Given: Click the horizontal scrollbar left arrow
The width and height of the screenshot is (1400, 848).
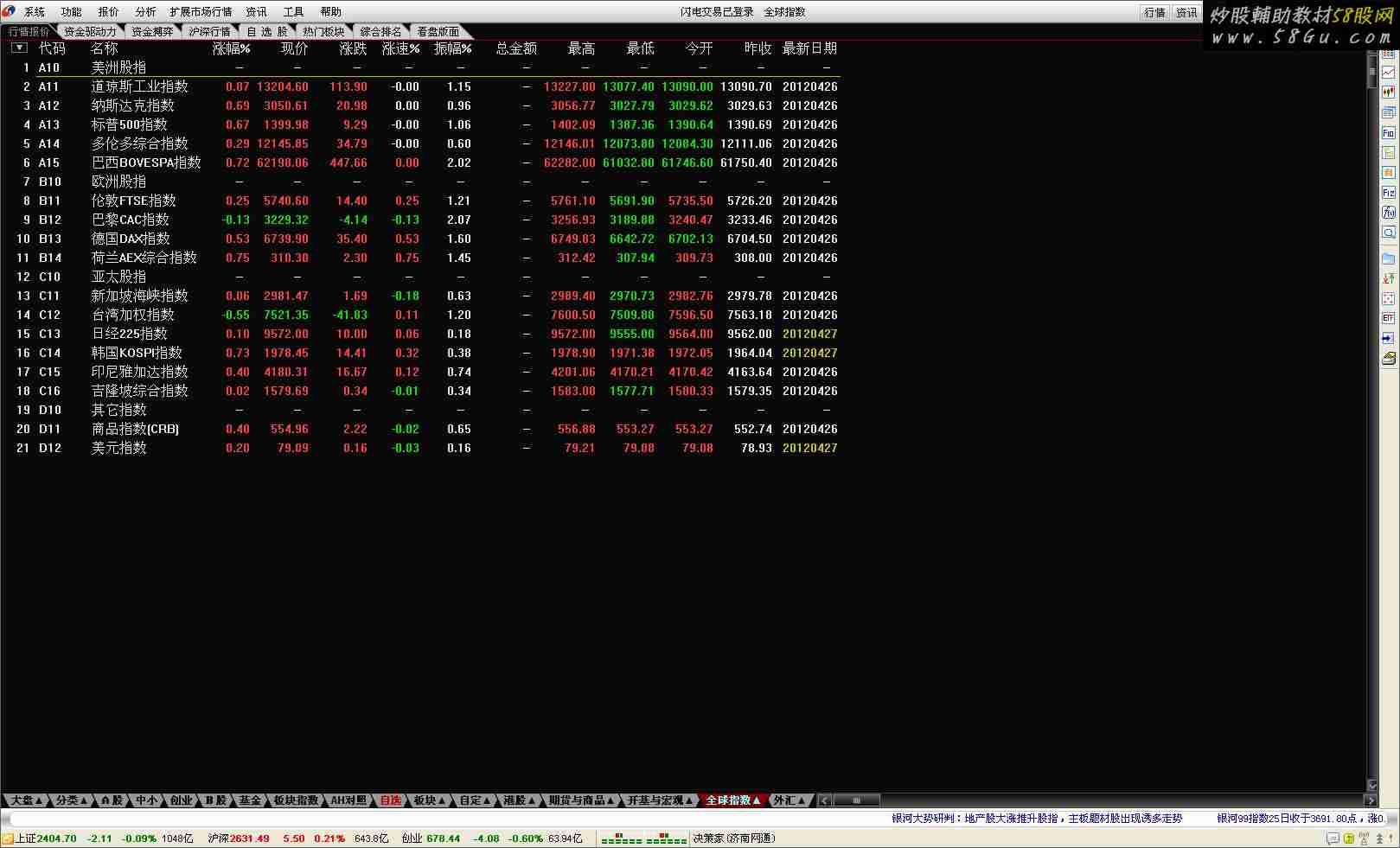Looking at the screenshot, I should tap(825, 800).
